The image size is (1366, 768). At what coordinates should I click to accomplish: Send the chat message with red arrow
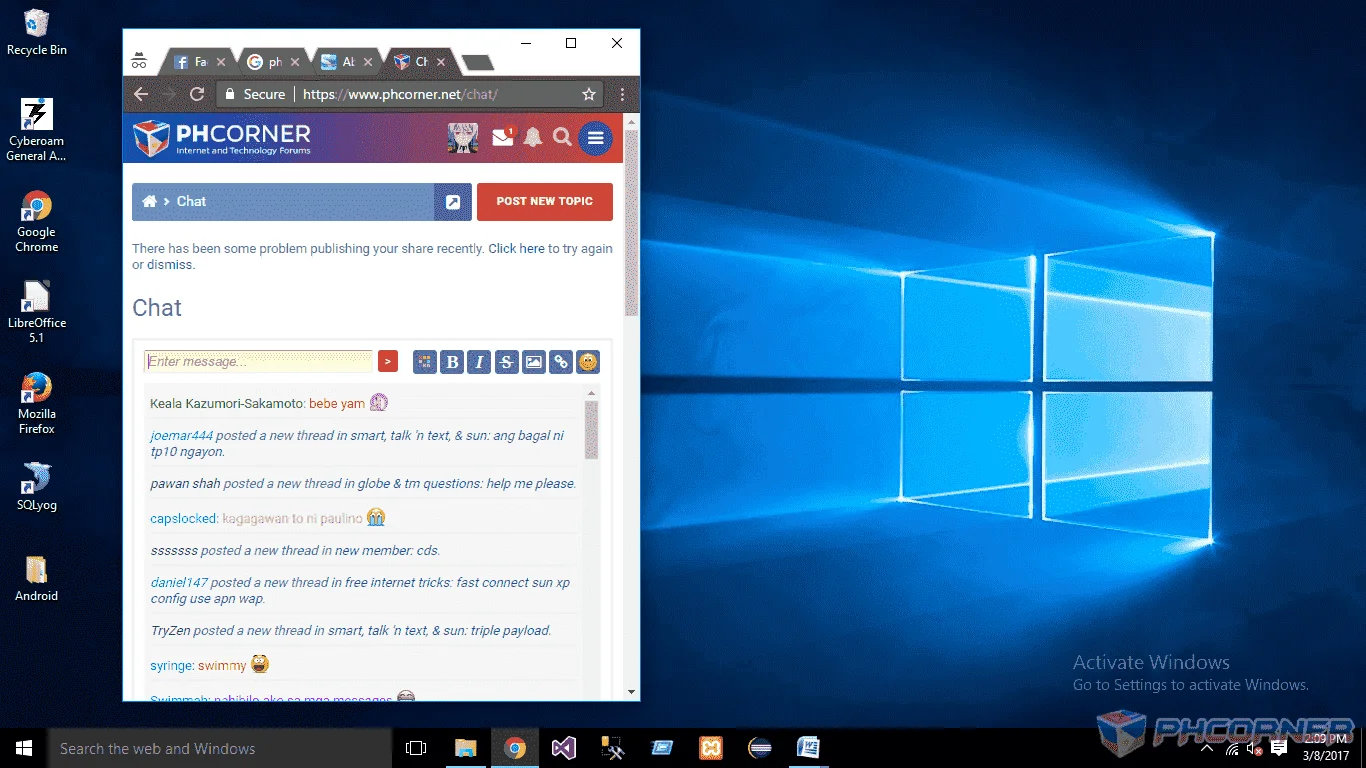[x=388, y=361]
